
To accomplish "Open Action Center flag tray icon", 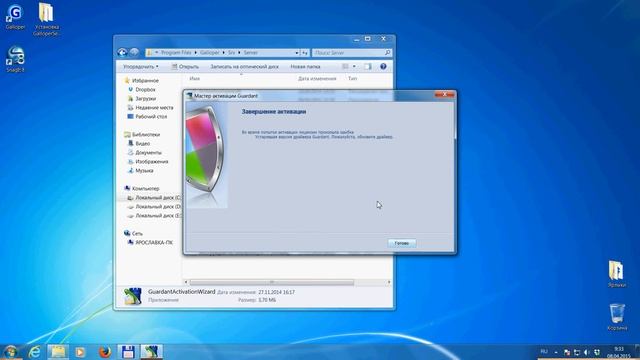I will [x=567, y=352].
